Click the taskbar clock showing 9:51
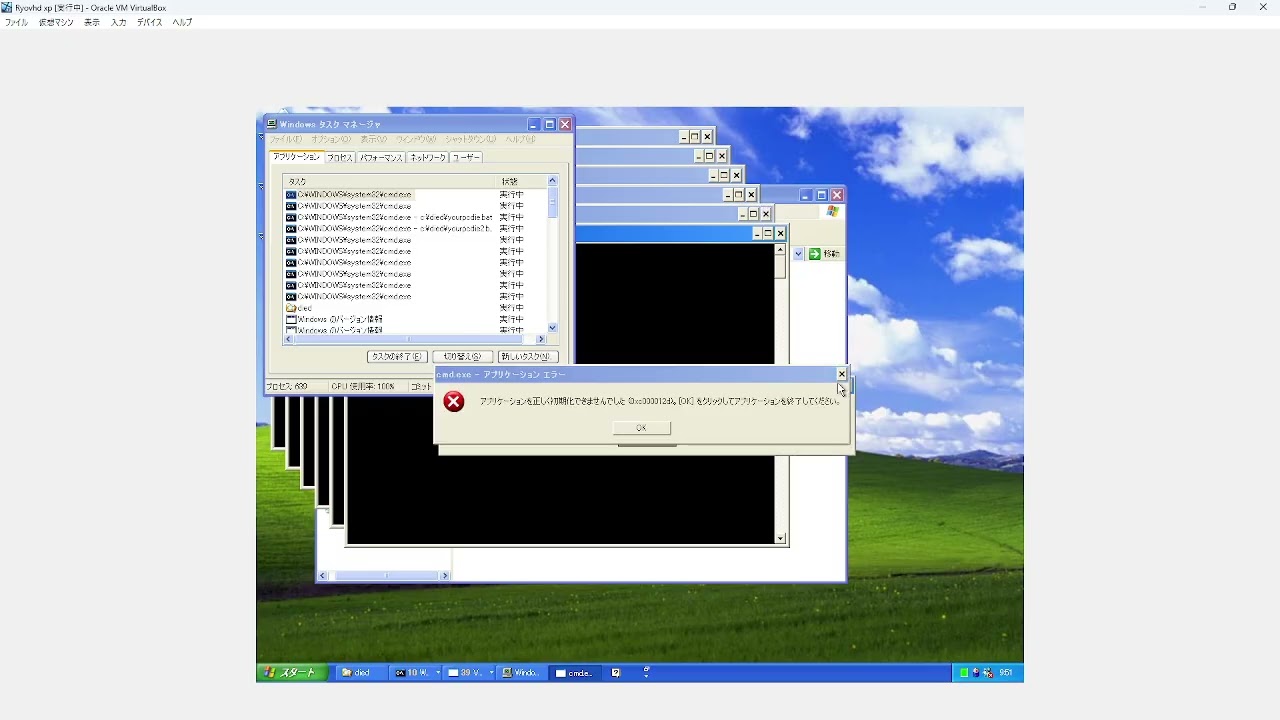This screenshot has height=720, width=1280. tap(1007, 673)
